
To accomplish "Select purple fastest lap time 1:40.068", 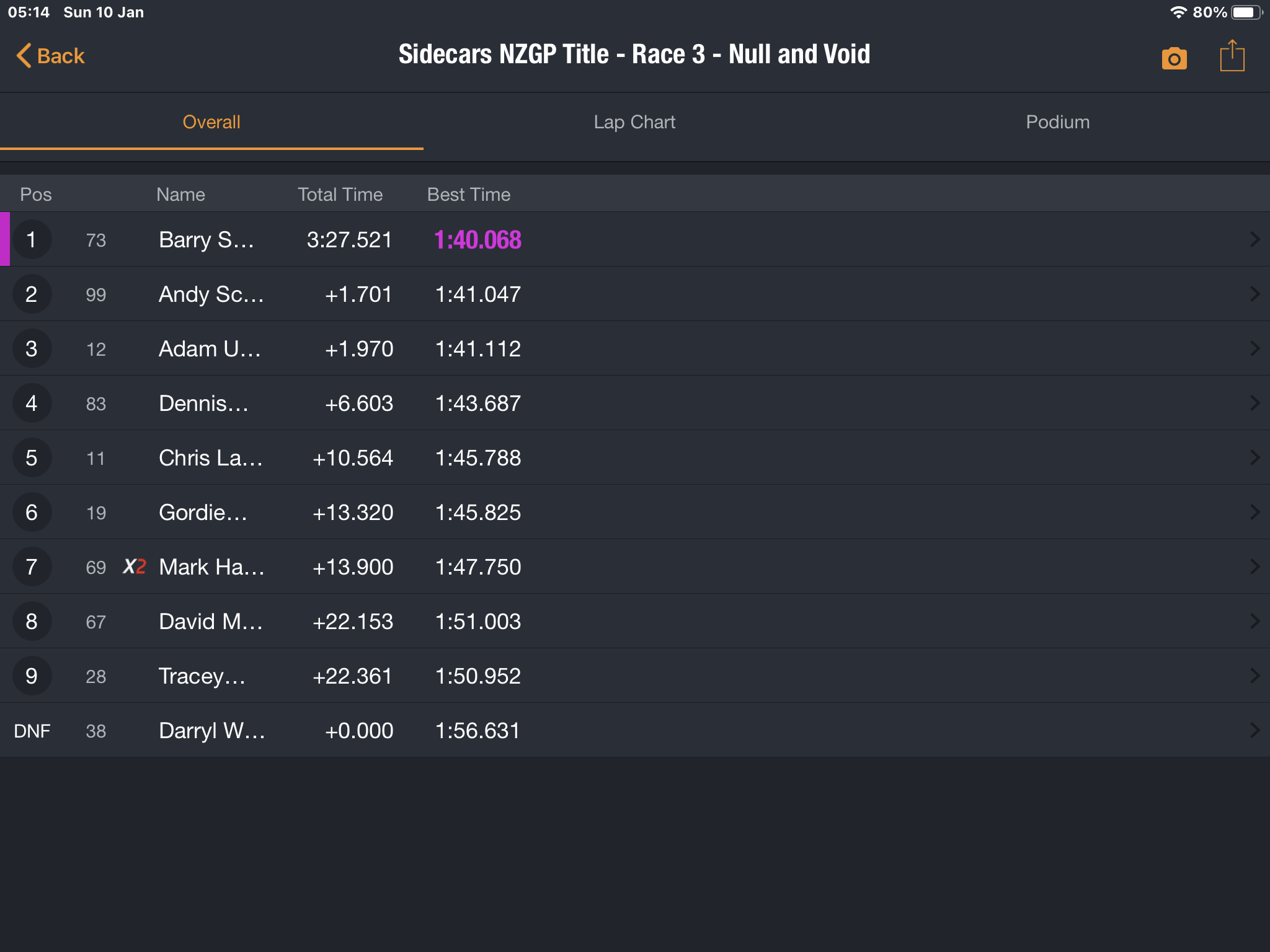I will (477, 240).
